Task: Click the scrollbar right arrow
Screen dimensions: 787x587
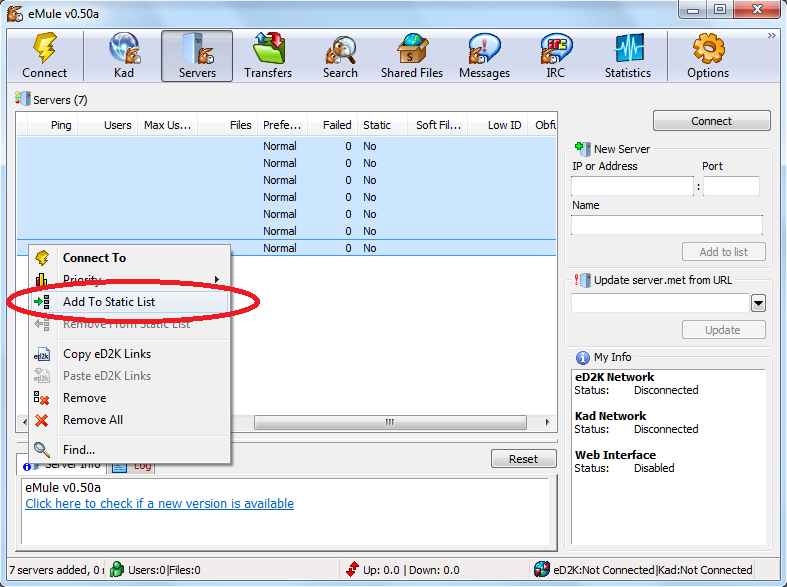Action: pos(548,422)
